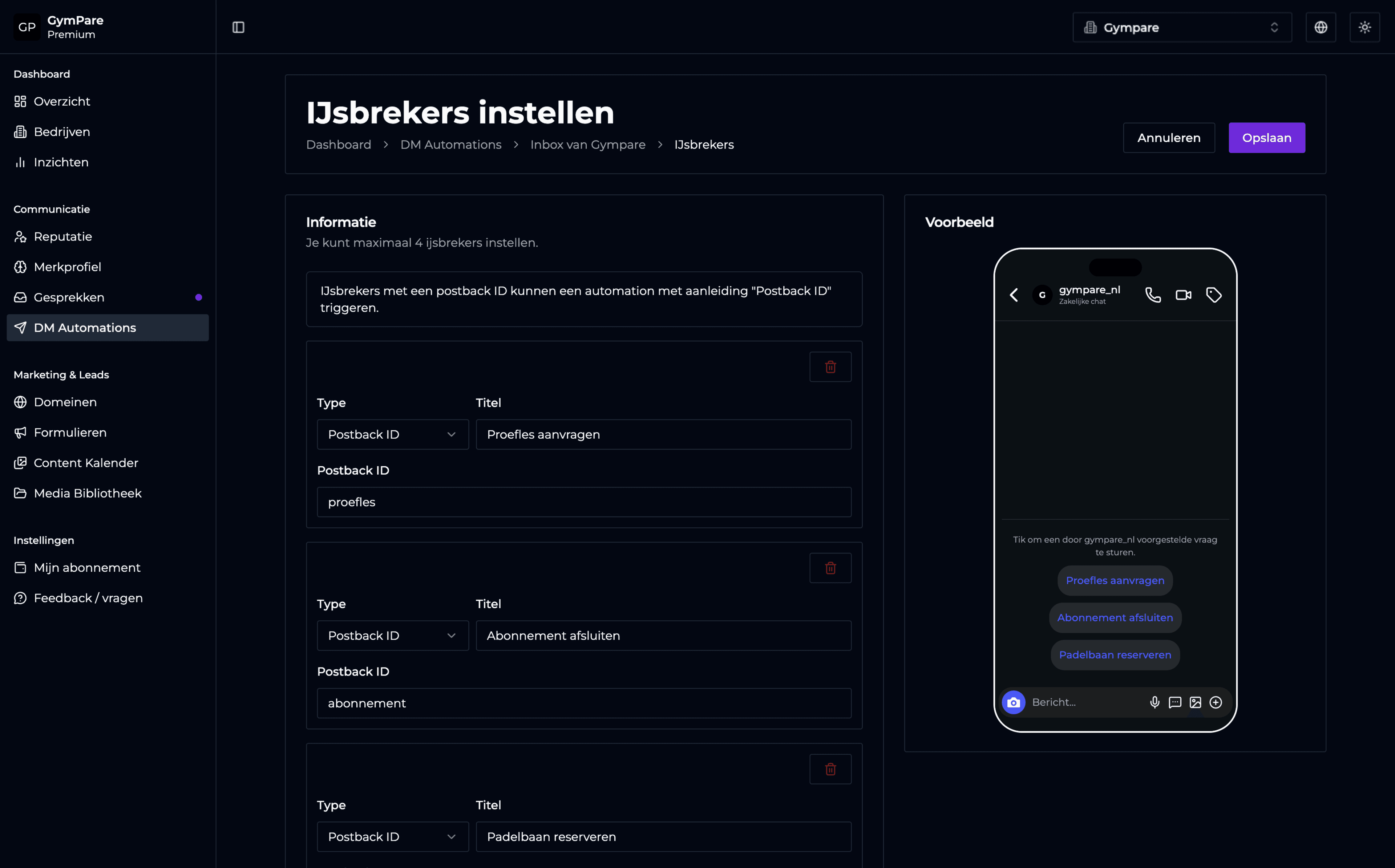Follow Inbox van Gympare breadcrumb
The image size is (1395, 868).
[588, 145]
